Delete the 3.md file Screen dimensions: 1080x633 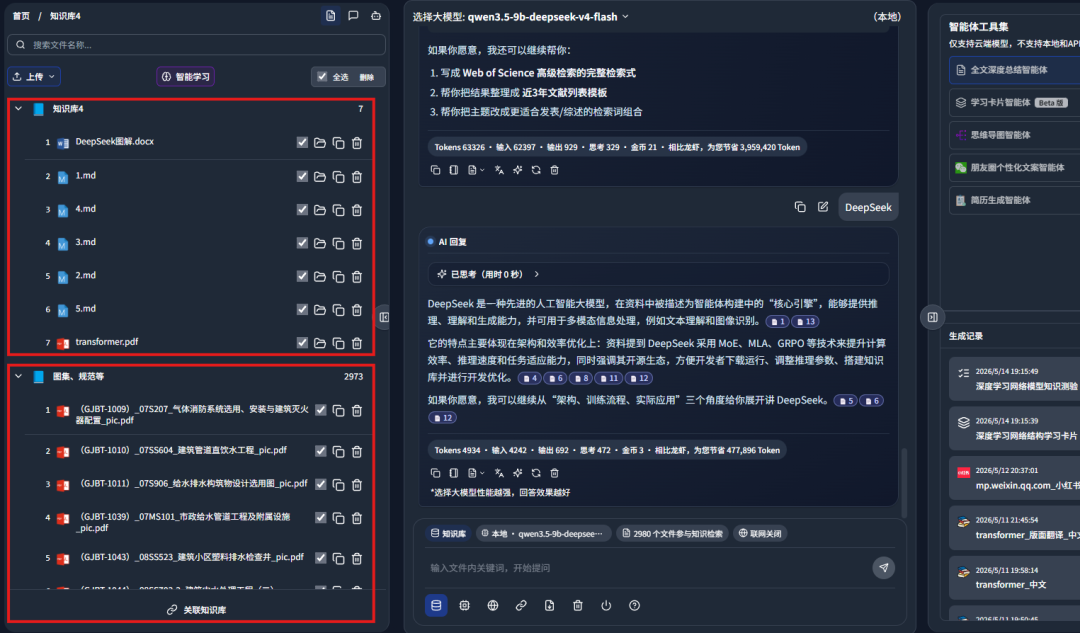click(x=357, y=243)
